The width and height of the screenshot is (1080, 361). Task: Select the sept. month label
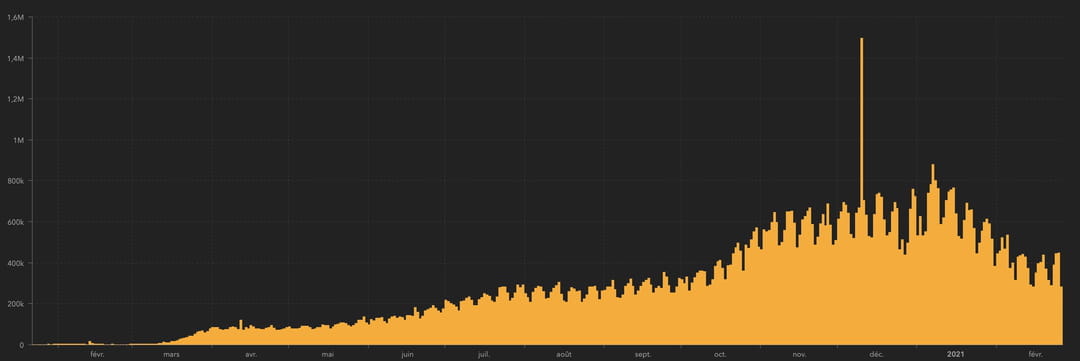point(643,354)
